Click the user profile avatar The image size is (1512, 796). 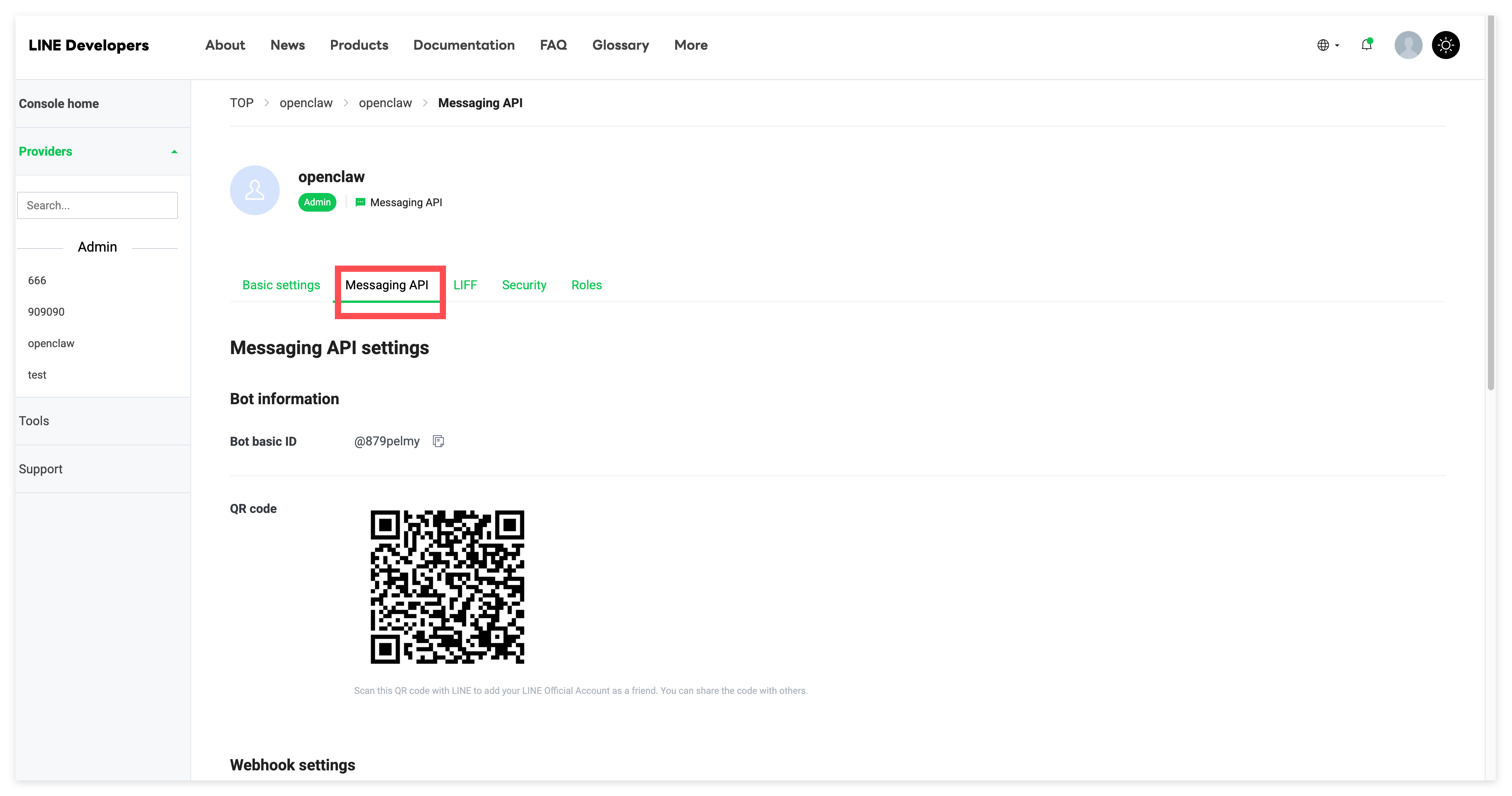pyautogui.click(x=1408, y=45)
